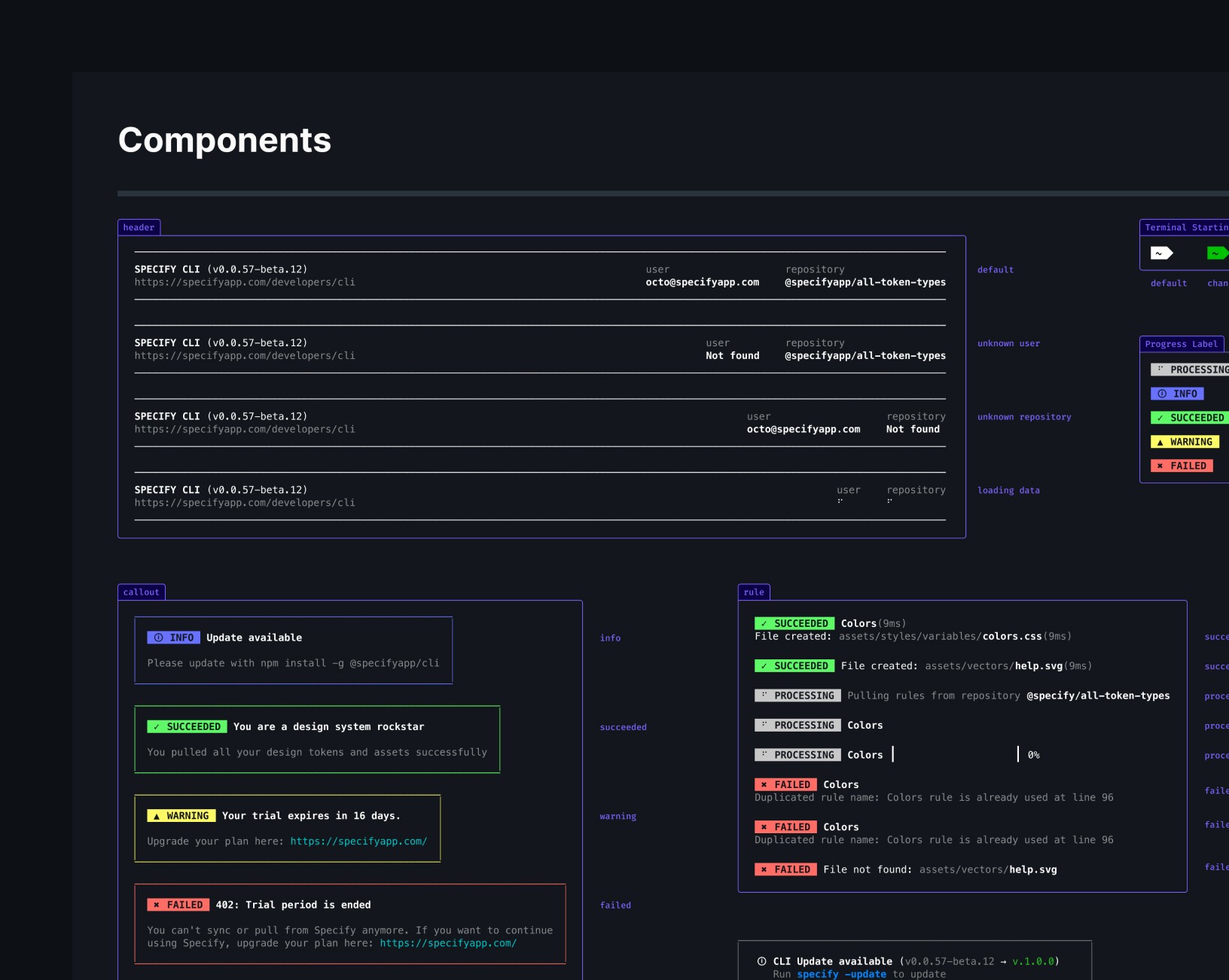Click 'Your trial expires in 16 days.' heading
Viewport: 1229px width, 980px height.
tap(311, 816)
